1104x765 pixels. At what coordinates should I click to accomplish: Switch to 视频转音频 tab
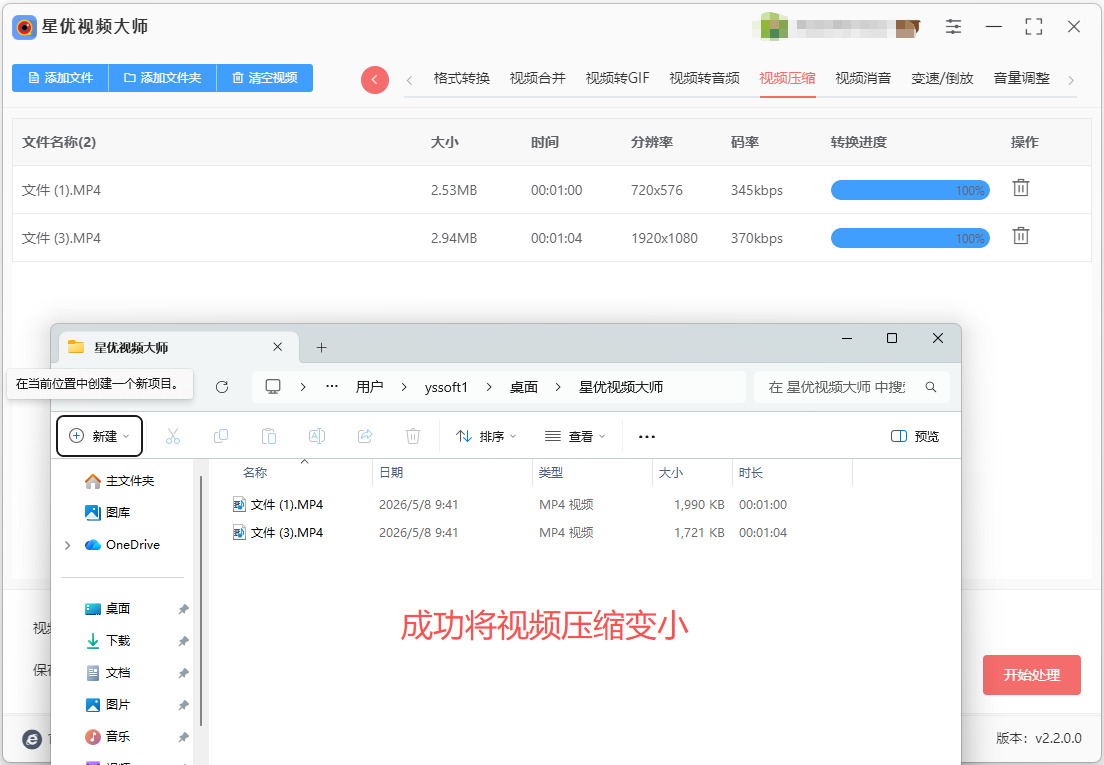coord(704,78)
